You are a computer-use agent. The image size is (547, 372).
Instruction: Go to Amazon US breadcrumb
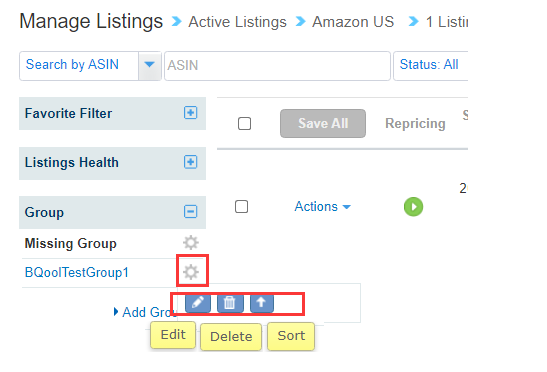point(353,22)
